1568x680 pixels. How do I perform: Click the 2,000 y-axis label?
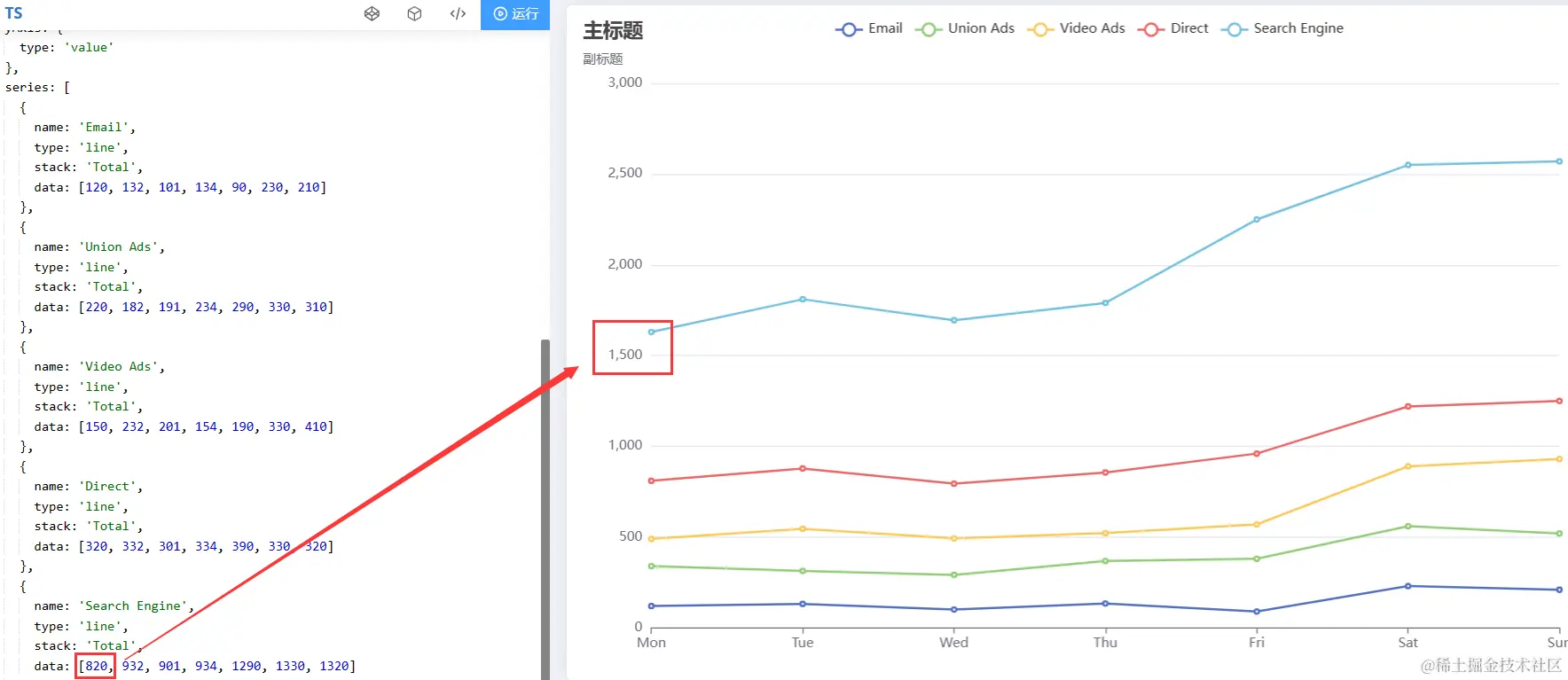625,264
